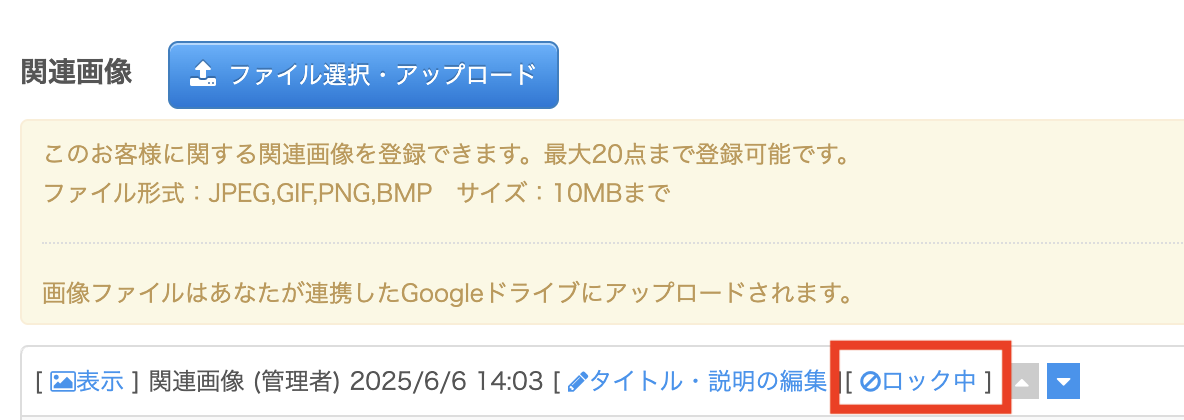Click the ファイル形式 JPEG,GIF,PNG,BMP text
1184x420 pixels.
[x=236, y=192]
